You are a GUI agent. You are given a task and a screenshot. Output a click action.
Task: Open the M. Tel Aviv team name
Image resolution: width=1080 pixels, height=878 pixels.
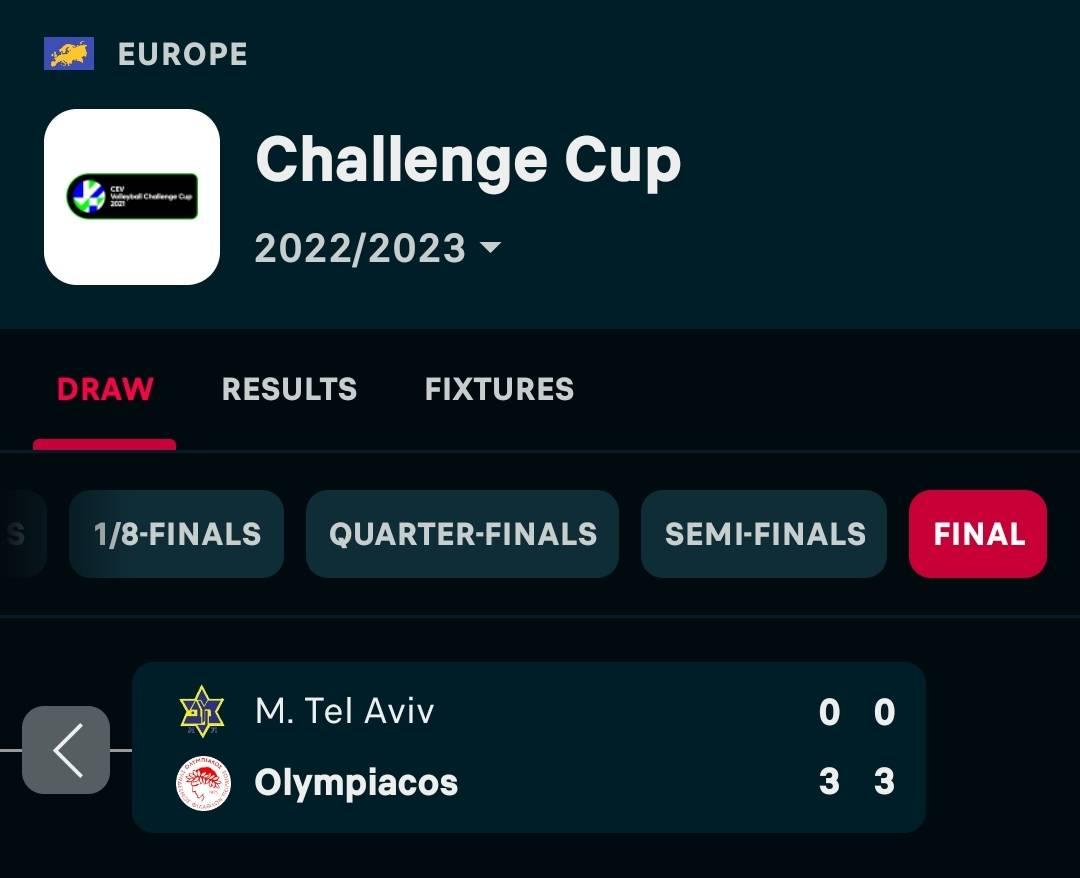(345, 712)
